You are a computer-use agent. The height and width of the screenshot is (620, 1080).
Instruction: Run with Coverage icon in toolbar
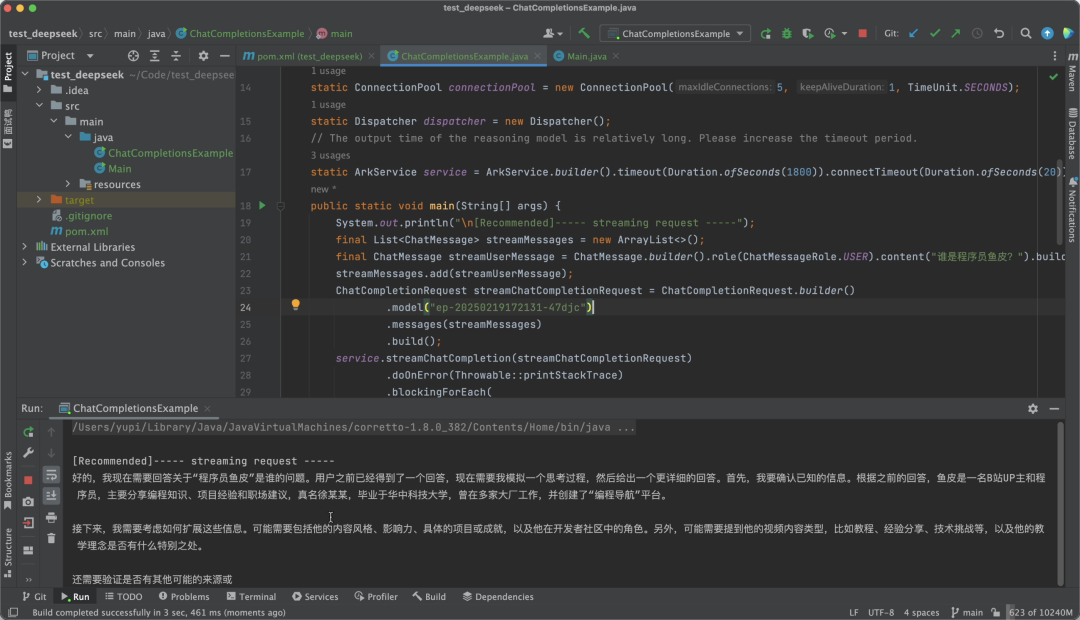(807, 33)
